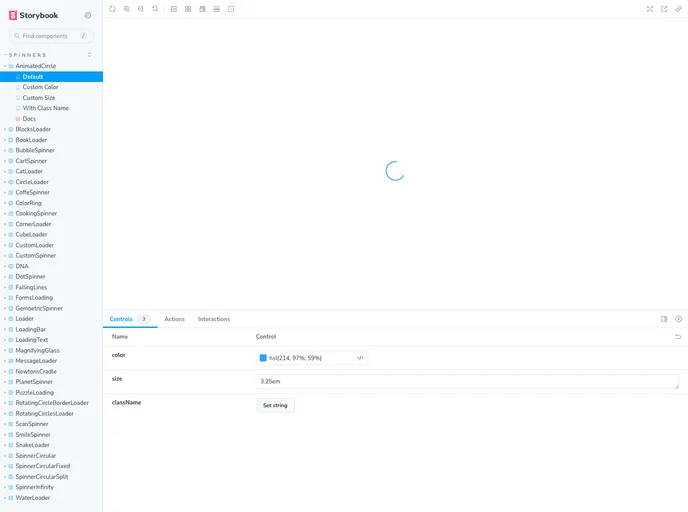
Task: Reset controls with the undo icon
Action: 678,337
